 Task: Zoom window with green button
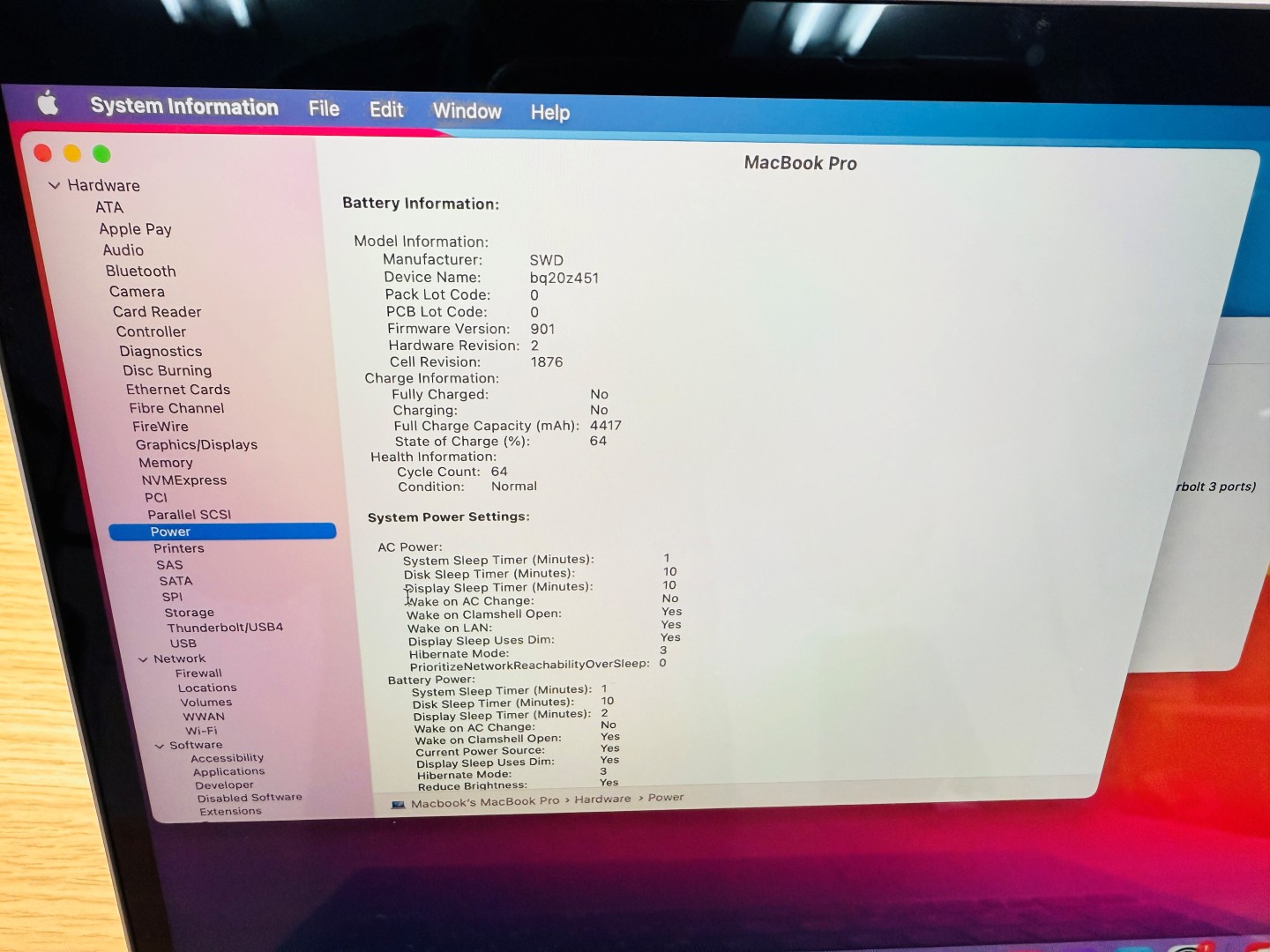click(x=102, y=154)
